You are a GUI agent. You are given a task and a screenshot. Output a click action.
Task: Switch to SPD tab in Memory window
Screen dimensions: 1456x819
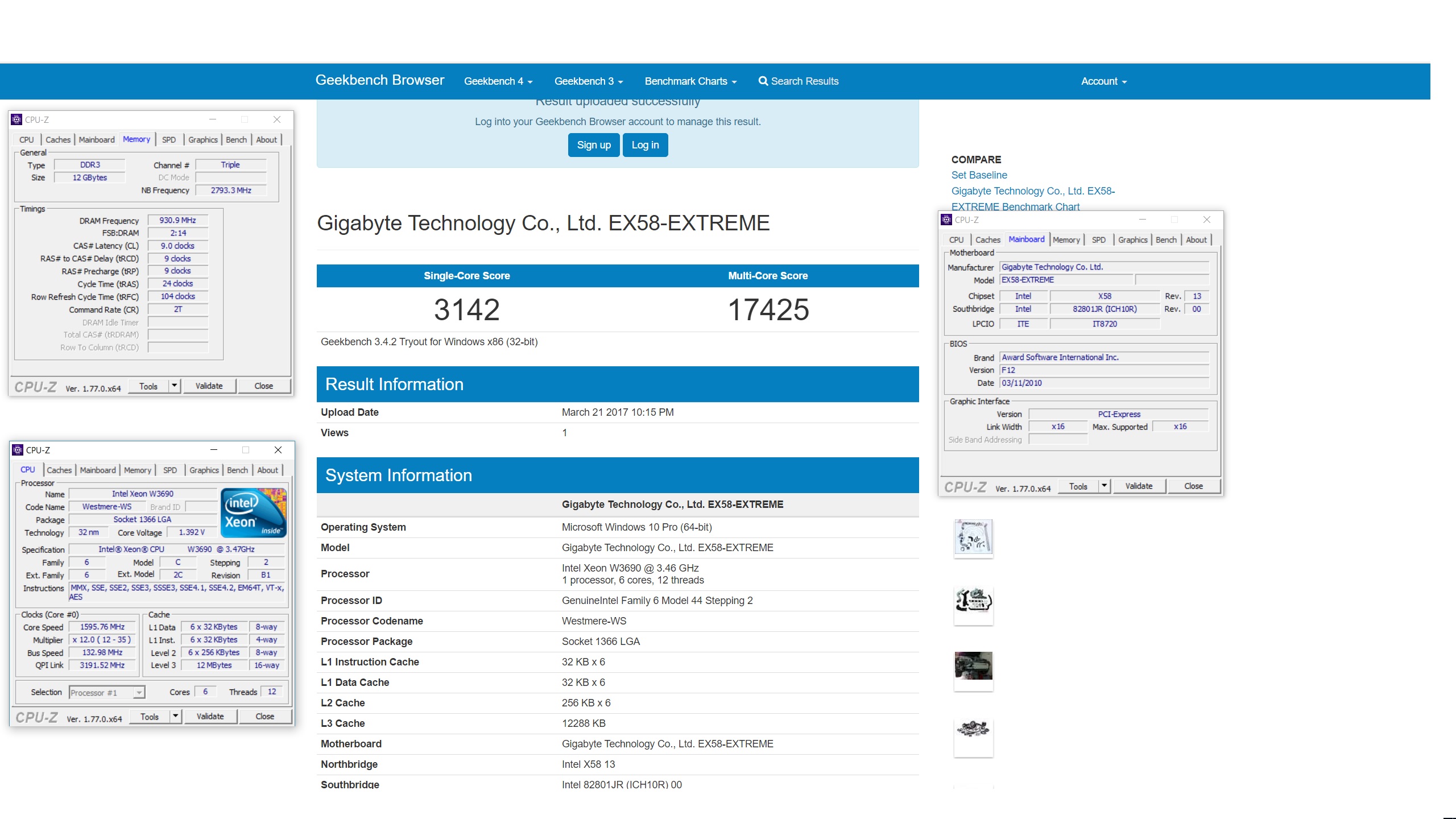point(169,140)
